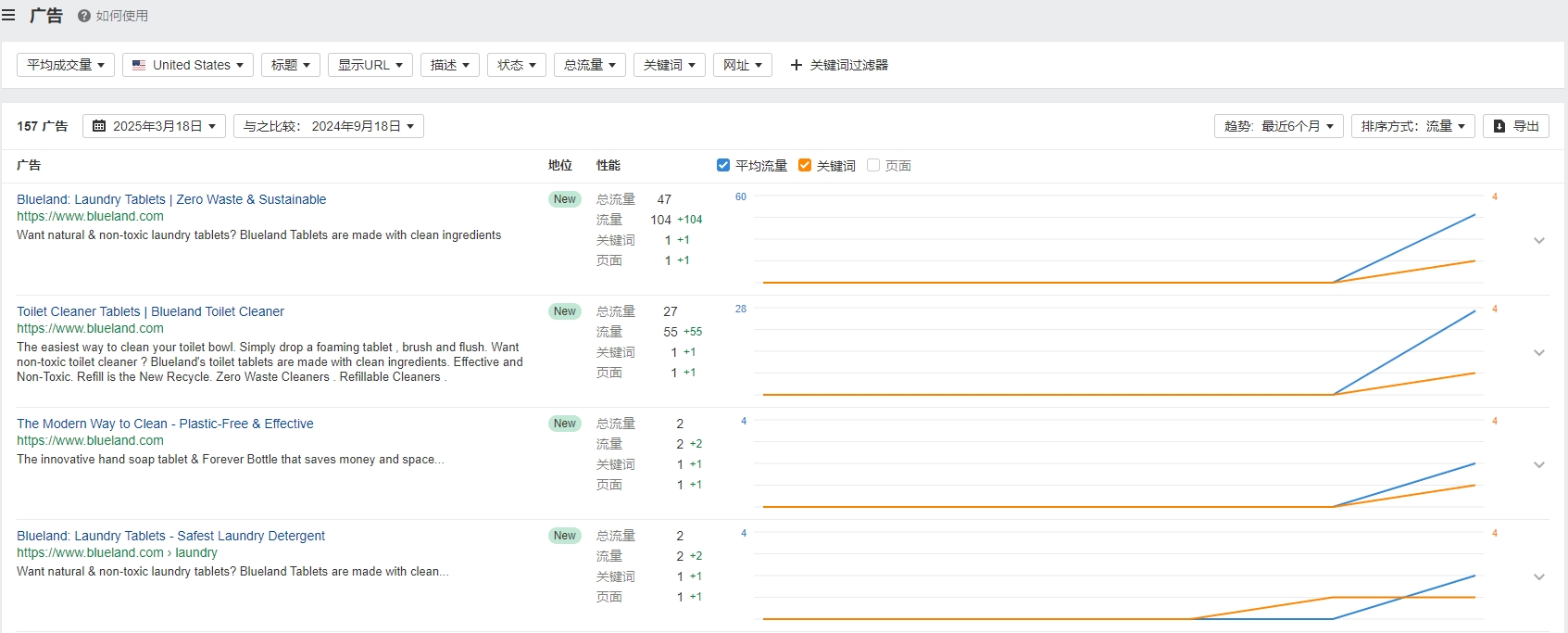Enable the 页面 checkbox
1568x633 pixels.
[873, 165]
